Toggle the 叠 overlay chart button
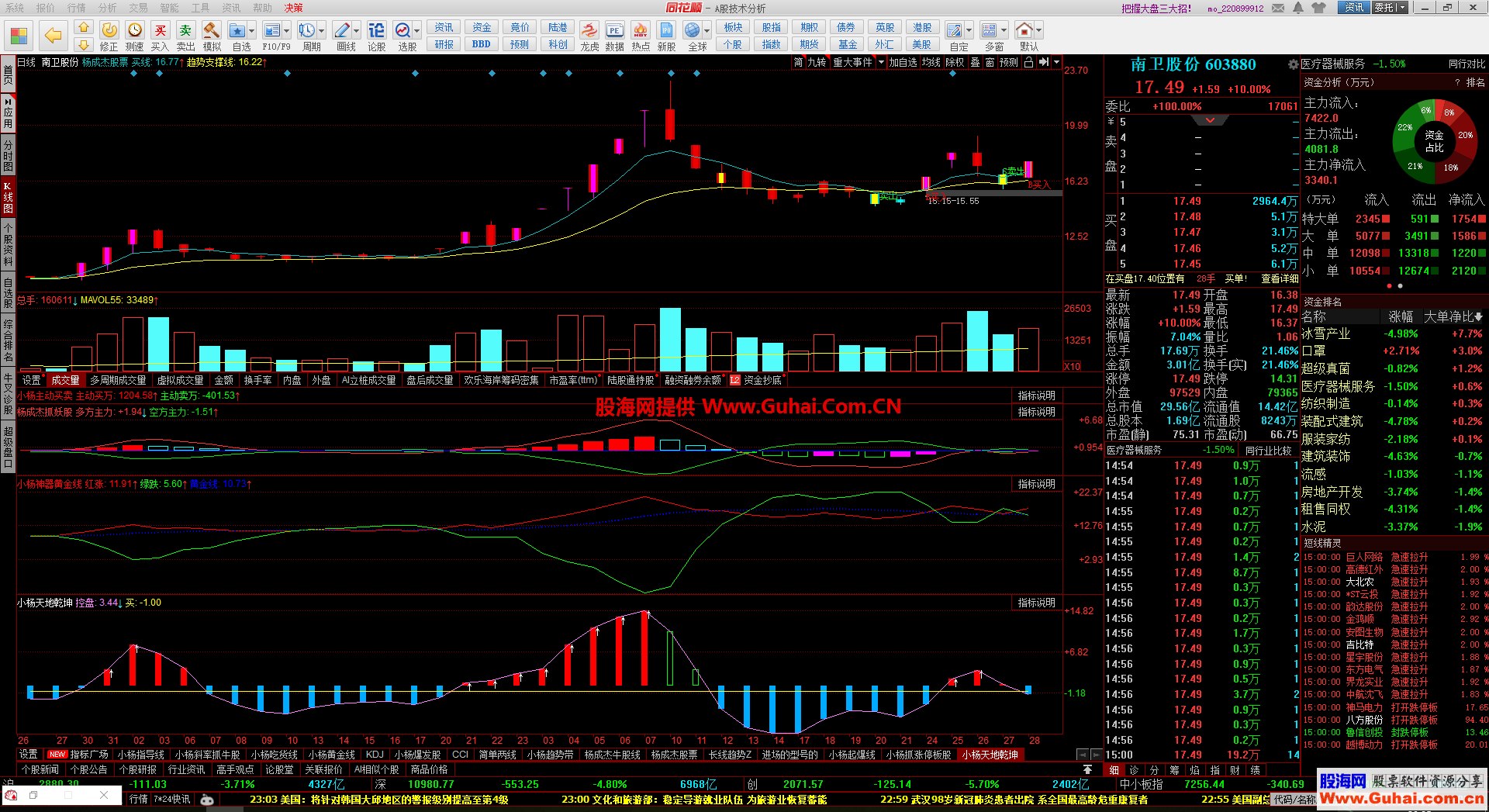This screenshot has width=1489, height=812. (975, 62)
